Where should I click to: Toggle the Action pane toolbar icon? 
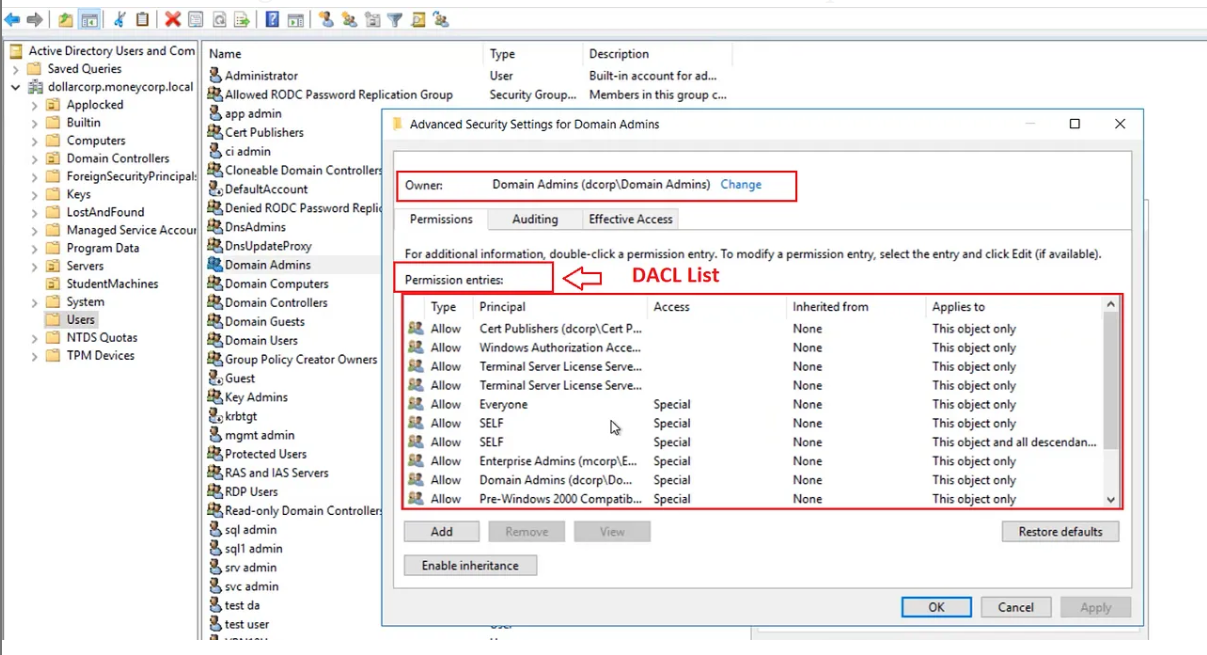click(x=295, y=19)
